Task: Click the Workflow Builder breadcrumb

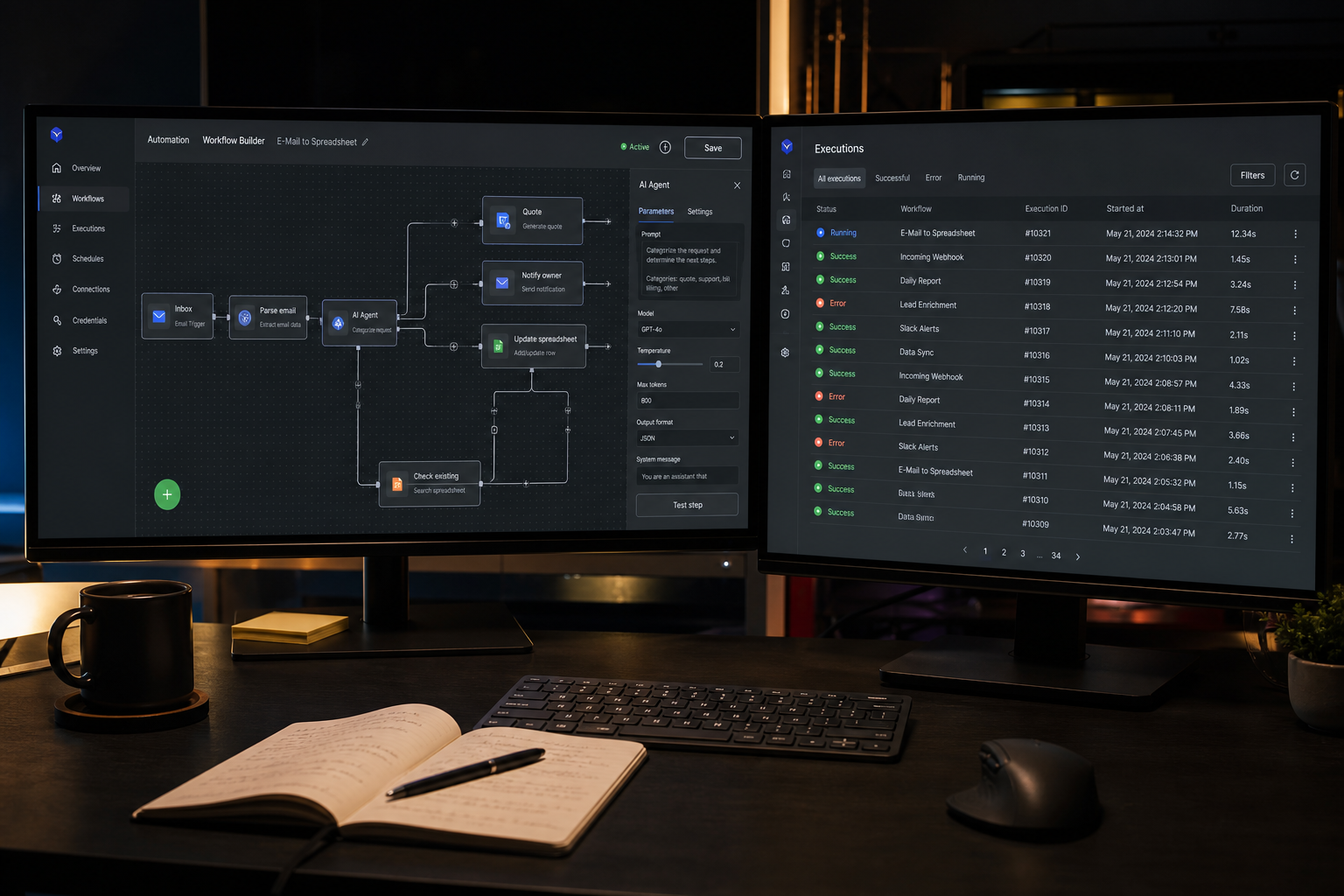Action: coord(234,140)
